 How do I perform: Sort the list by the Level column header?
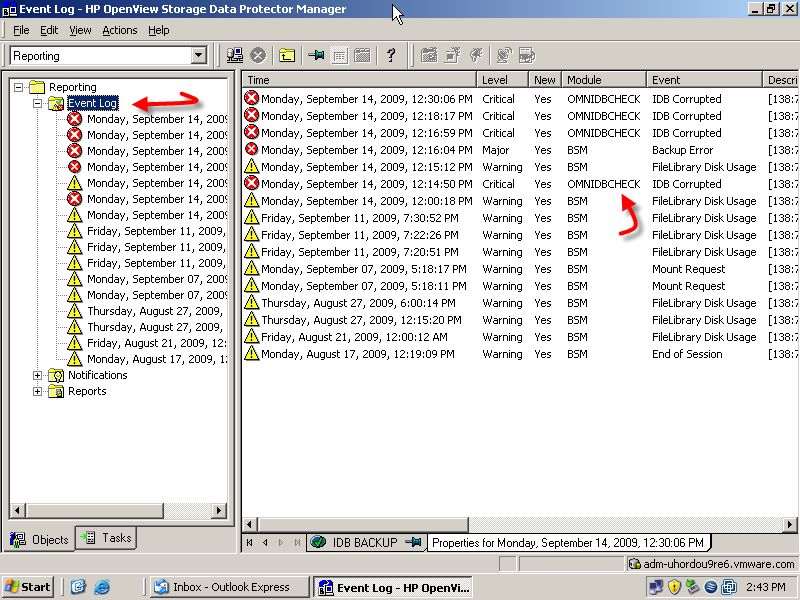pos(502,80)
